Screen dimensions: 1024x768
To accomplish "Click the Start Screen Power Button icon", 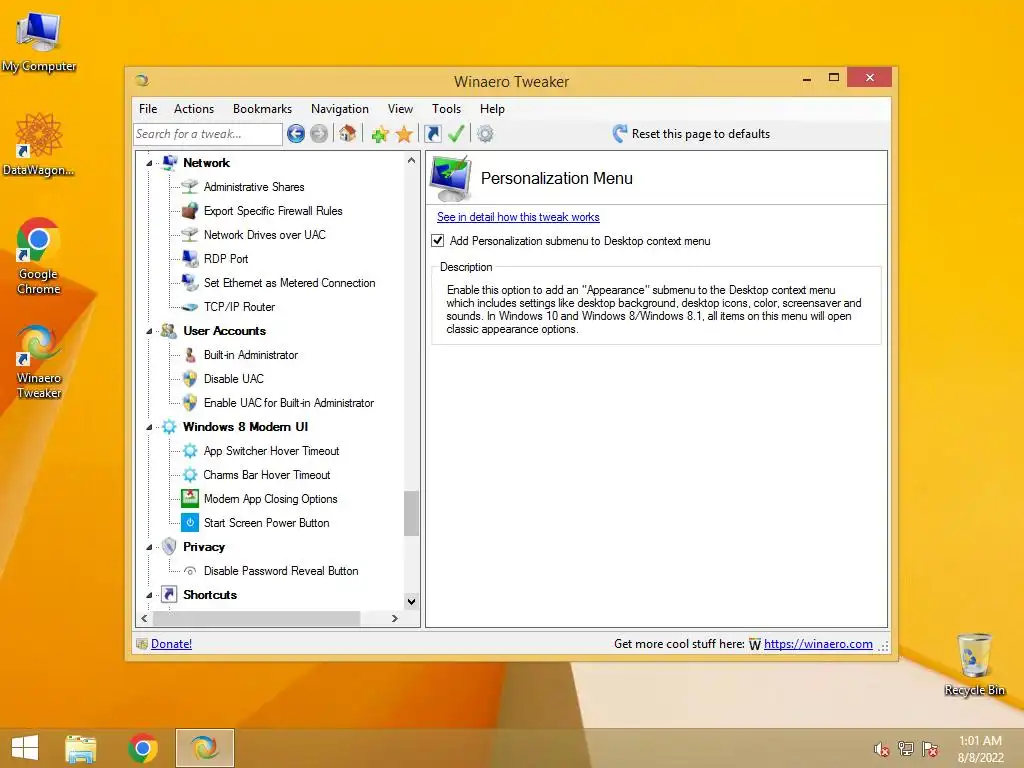I will (x=189, y=522).
